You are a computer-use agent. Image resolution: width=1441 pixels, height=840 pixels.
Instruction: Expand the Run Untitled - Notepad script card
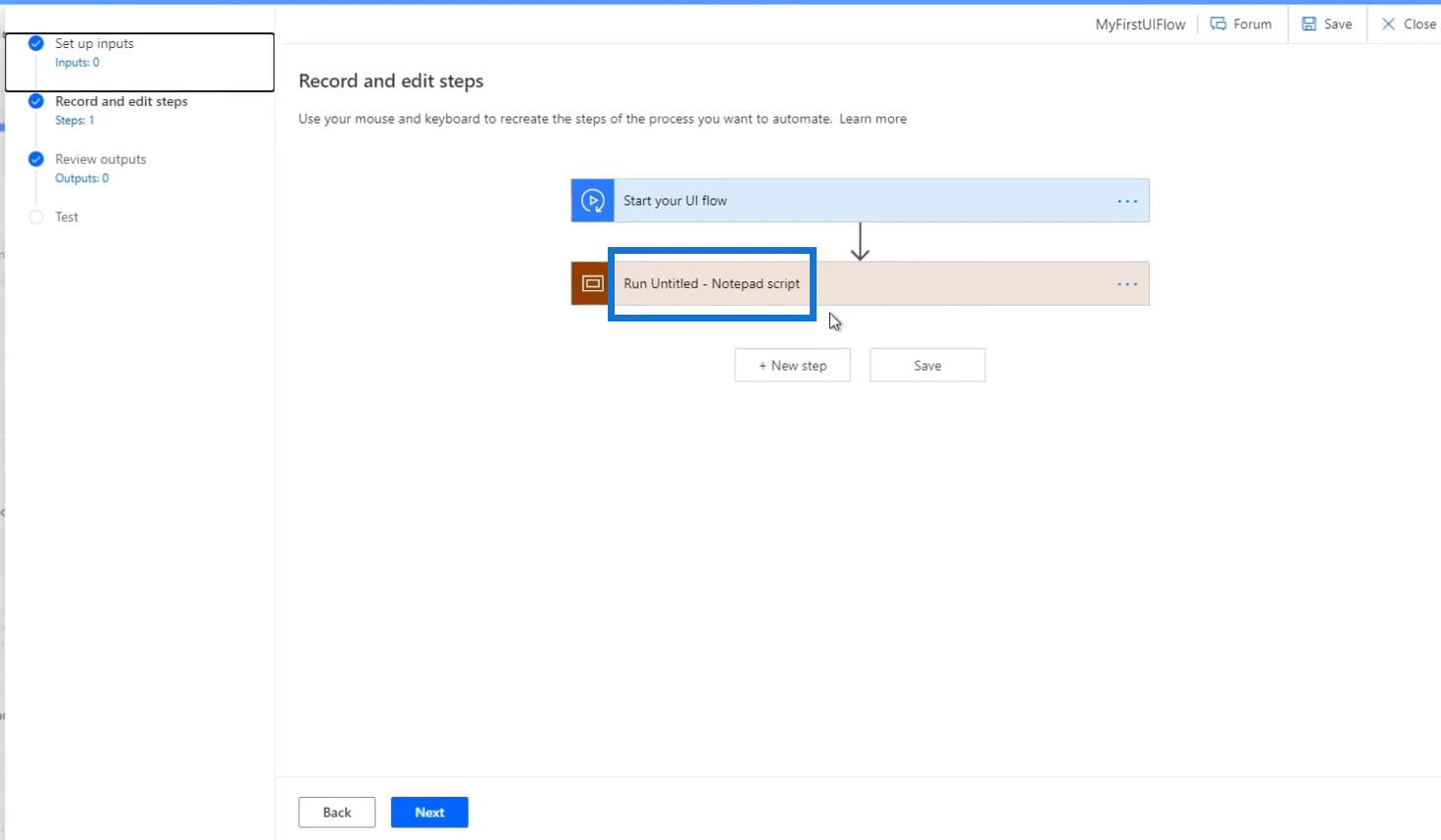coord(860,283)
